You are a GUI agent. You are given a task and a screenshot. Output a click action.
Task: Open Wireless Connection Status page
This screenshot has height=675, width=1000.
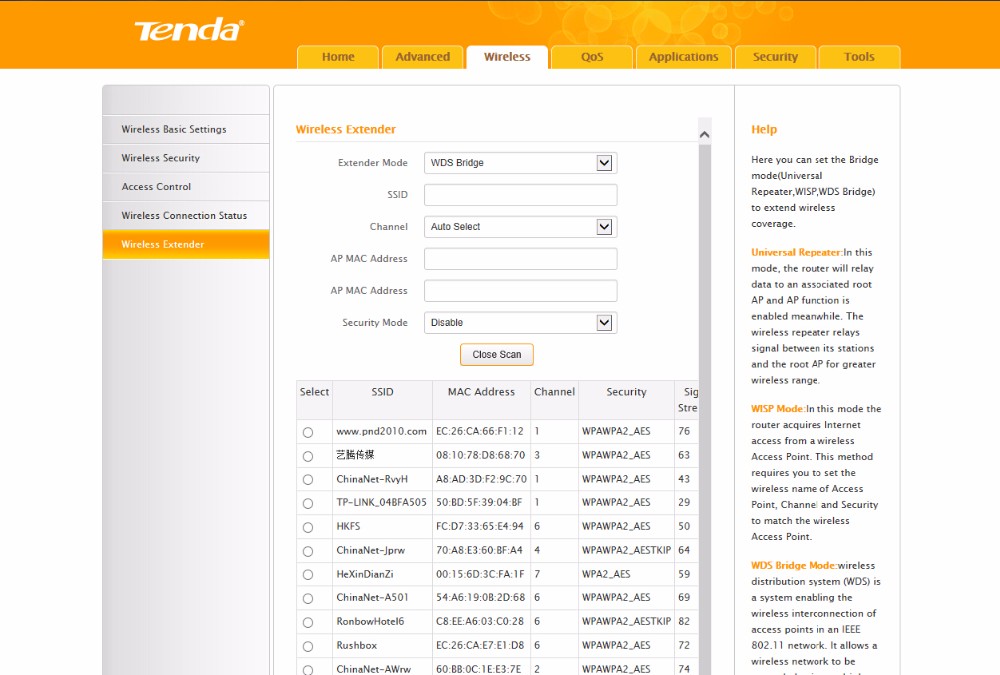pyautogui.click(x=184, y=216)
